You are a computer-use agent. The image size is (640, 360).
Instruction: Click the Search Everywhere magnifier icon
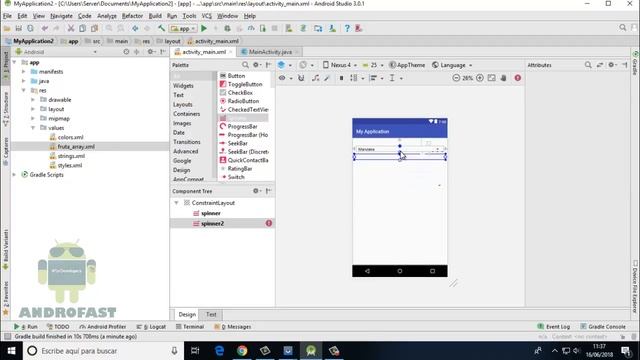pyautogui.click(x=622, y=28)
